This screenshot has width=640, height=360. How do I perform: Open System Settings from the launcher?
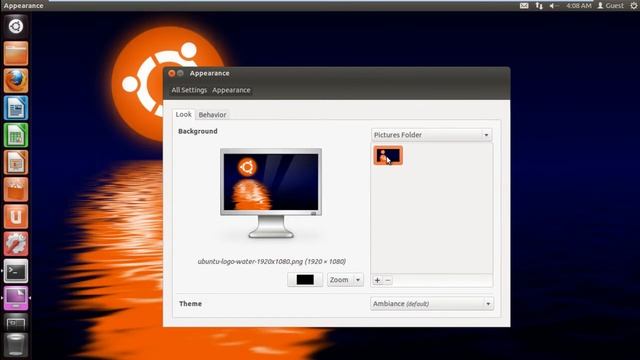click(16, 244)
